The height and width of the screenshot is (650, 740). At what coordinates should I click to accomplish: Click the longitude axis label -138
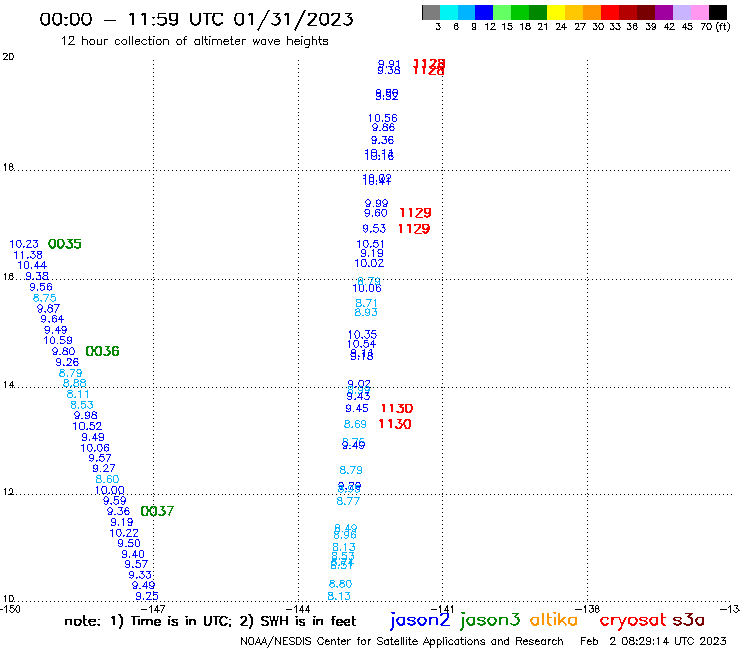coord(588,609)
